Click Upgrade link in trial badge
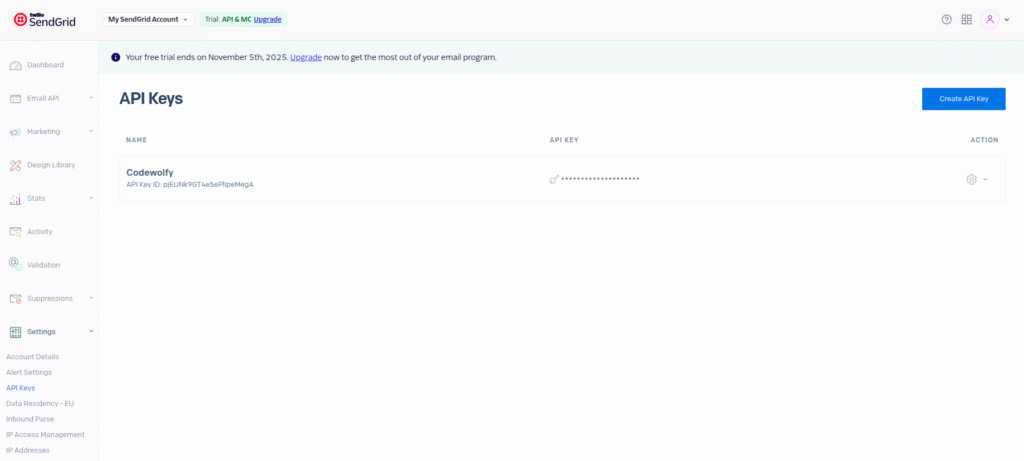 pyautogui.click(x=268, y=20)
